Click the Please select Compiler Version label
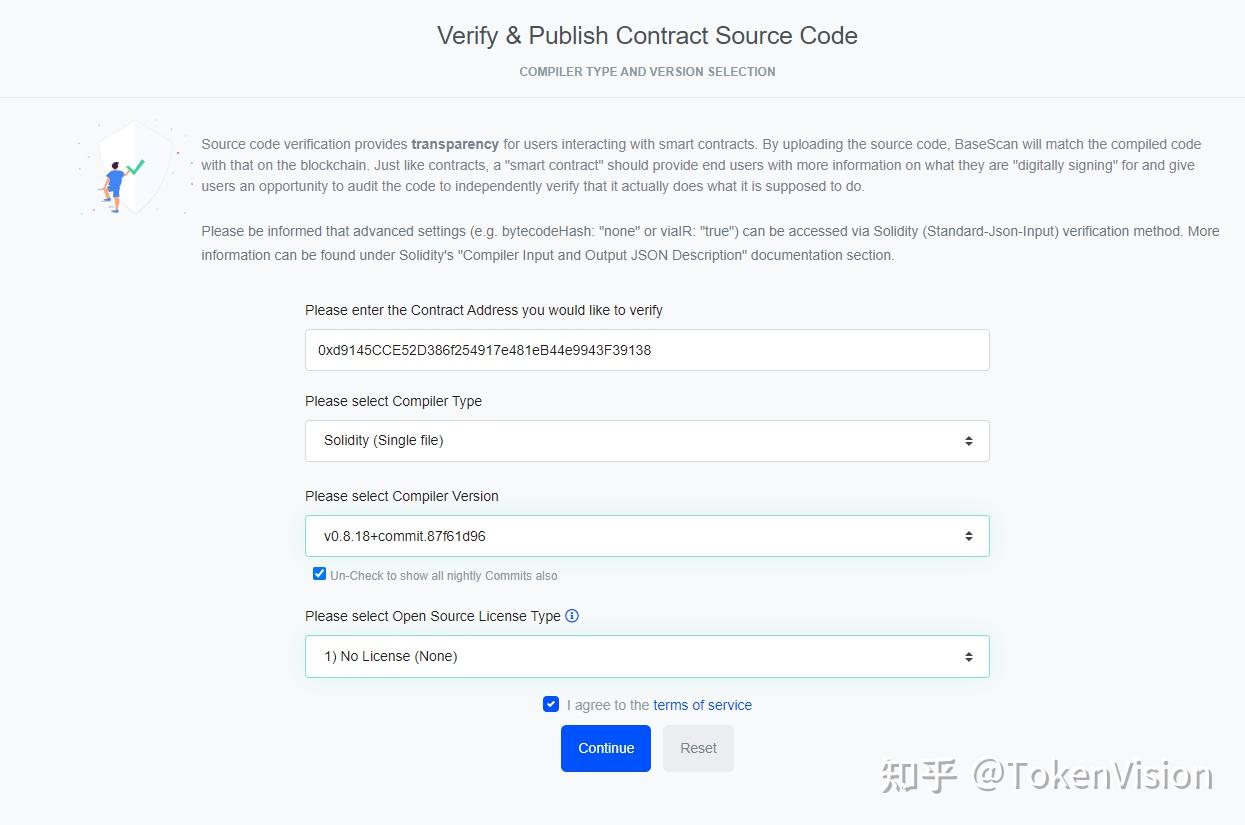Viewport: 1245px width, 825px height. point(401,496)
